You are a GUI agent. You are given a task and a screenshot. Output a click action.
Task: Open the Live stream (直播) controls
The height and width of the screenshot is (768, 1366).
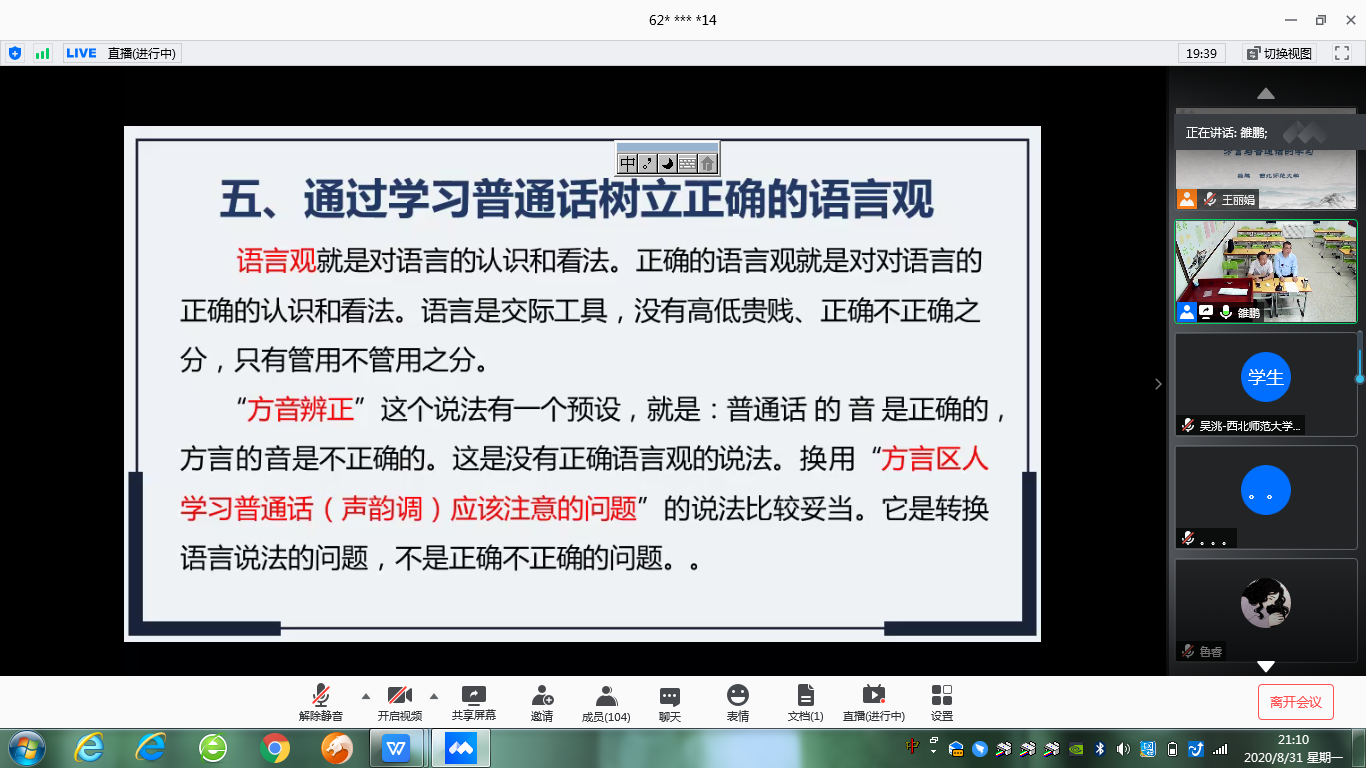tap(873, 696)
